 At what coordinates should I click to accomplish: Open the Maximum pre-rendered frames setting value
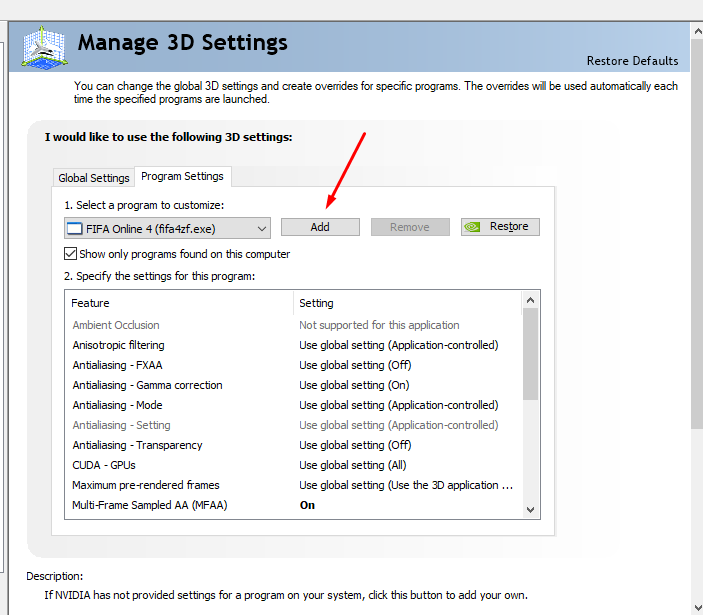[x=405, y=485]
